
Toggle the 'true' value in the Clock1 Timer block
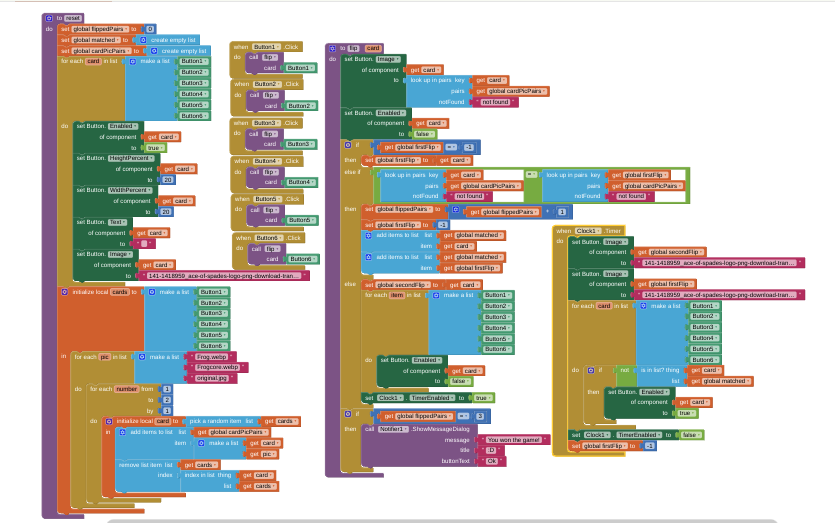point(687,412)
